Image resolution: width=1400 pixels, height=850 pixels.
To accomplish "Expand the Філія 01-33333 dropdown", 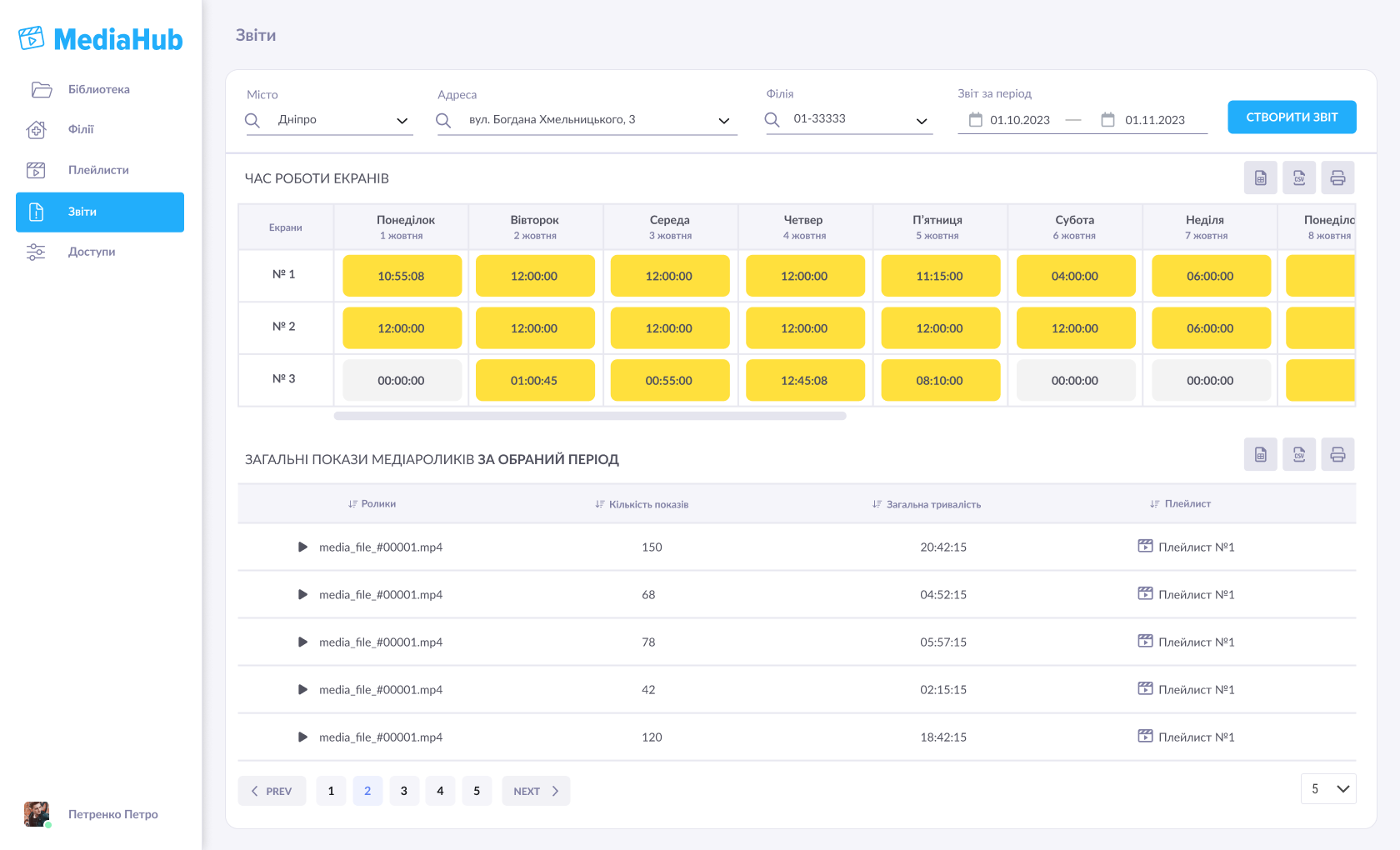I will coord(921,121).
